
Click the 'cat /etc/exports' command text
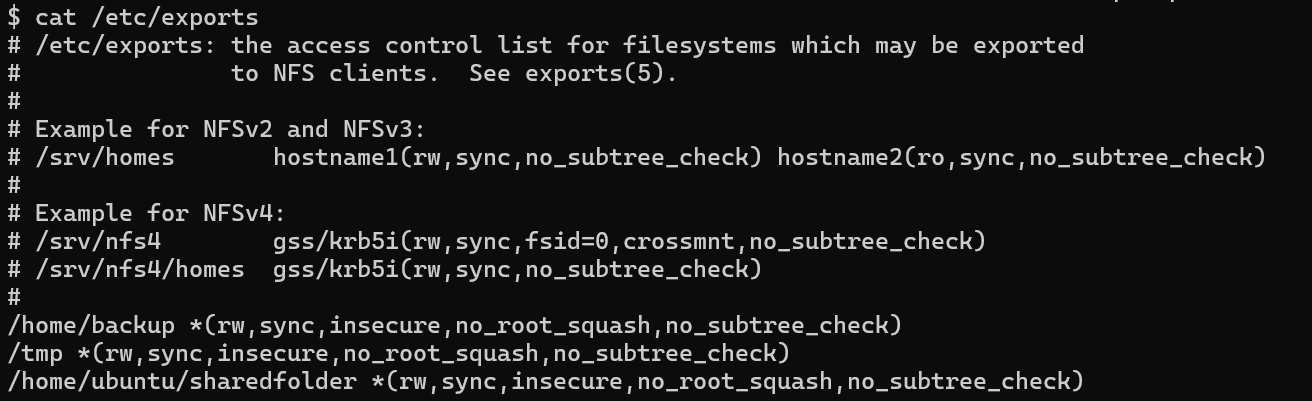click(147, 17)
